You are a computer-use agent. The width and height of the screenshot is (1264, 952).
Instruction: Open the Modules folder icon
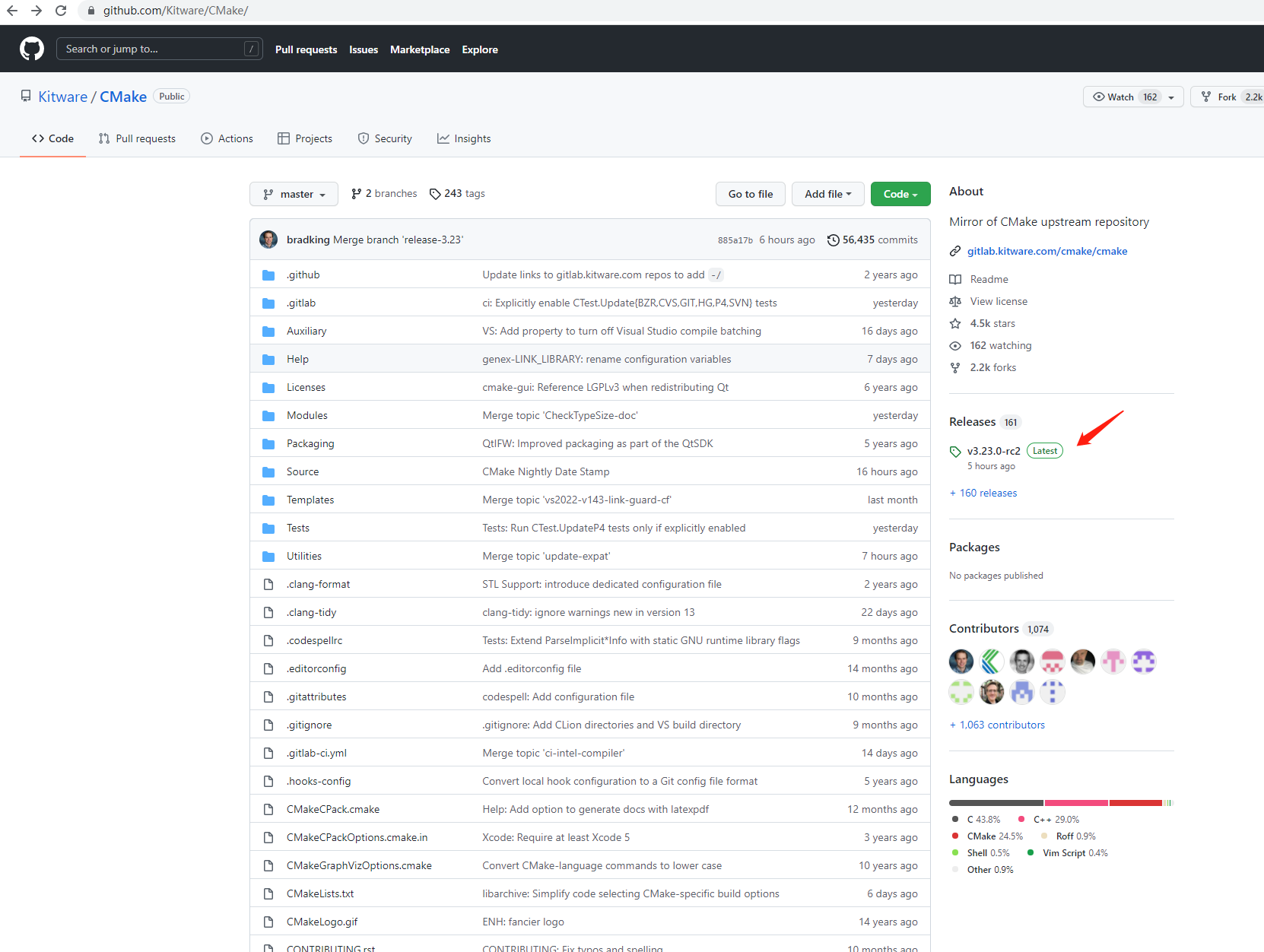point(268,416)
